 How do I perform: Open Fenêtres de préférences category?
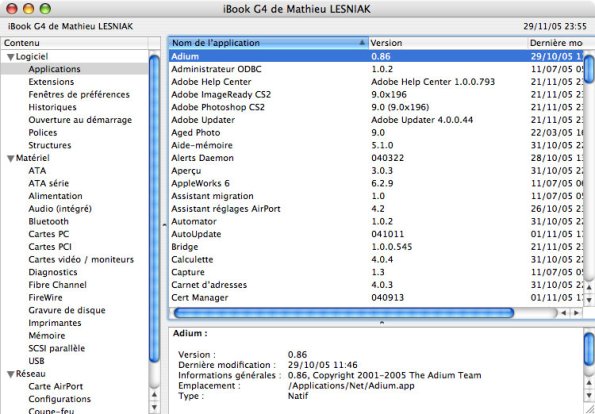pyautogui.click(x=79, y=94)
